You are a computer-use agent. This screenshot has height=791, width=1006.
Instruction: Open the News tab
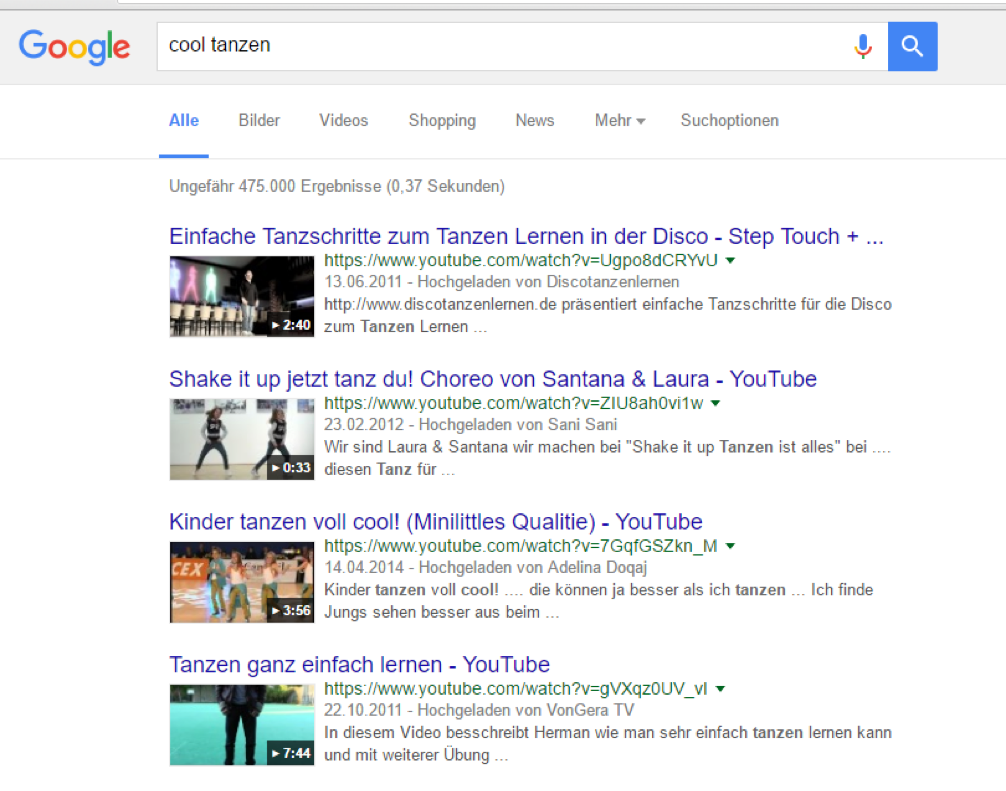[x=534, y=121]
